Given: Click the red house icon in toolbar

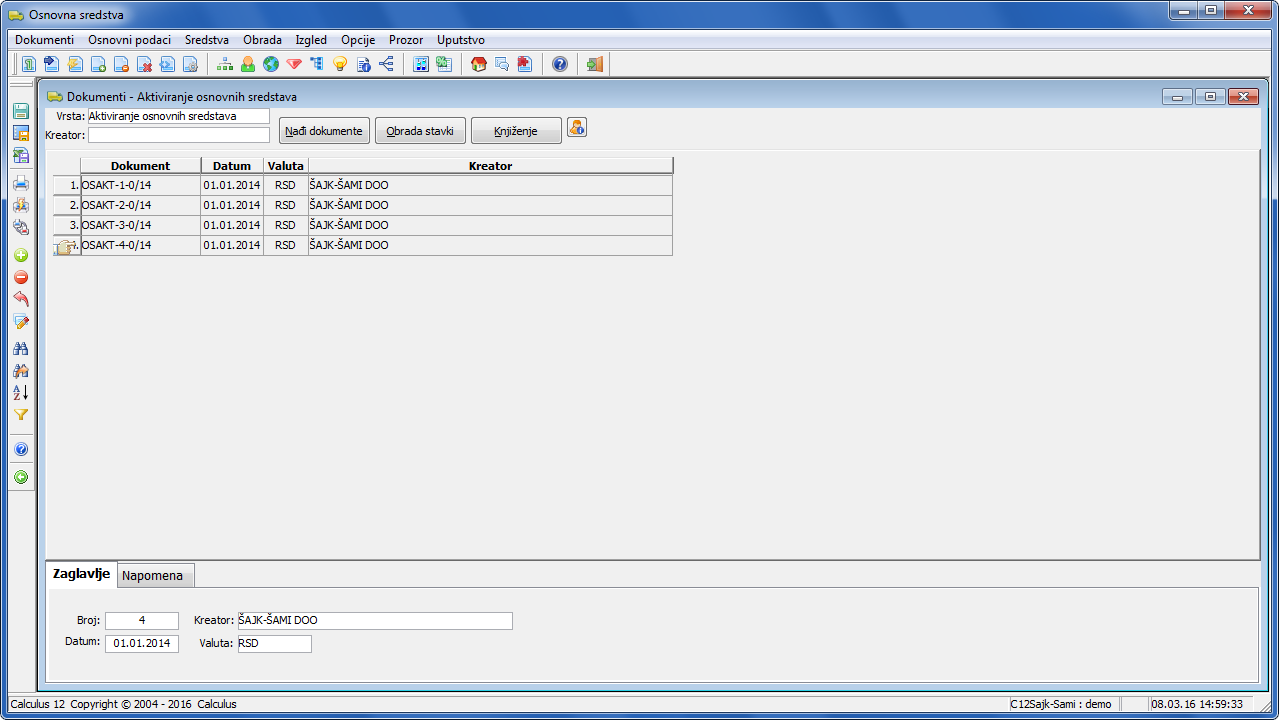Looking at the screenshot, I should 479,64.
